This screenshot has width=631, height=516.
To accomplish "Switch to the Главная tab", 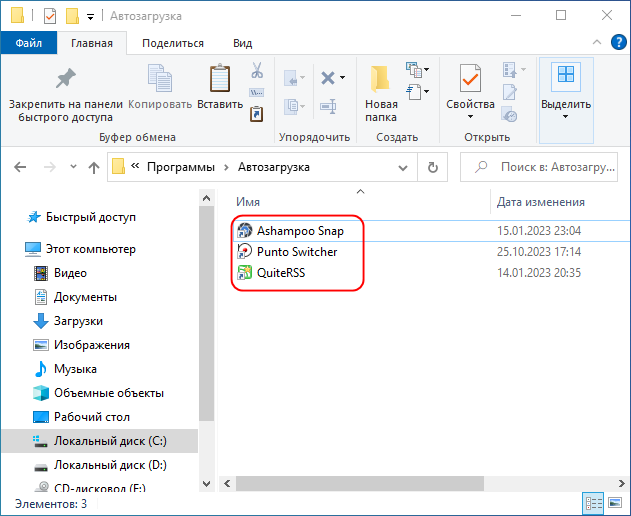I will 92,43.
